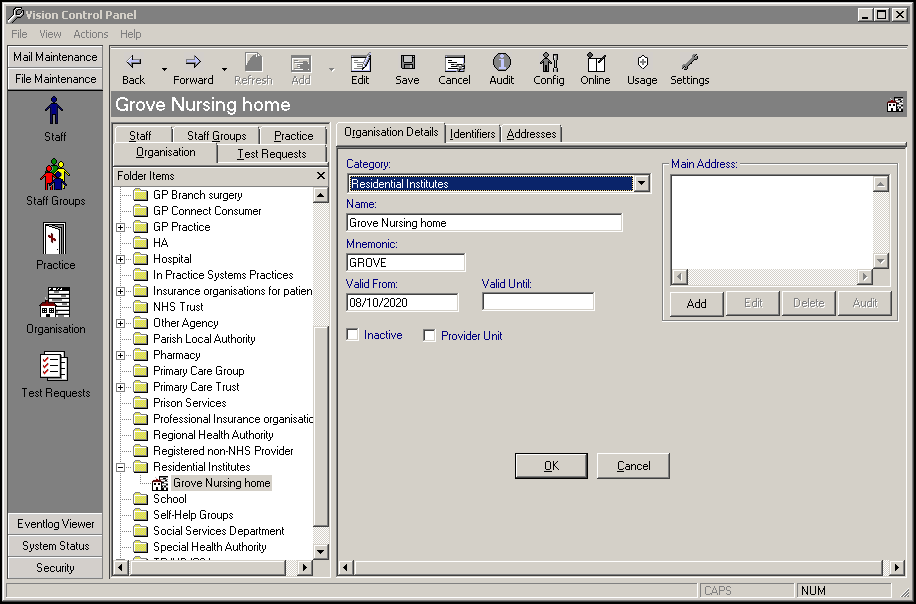Image resolution: width=916 pixels, height=604 pixels.
Task: Enable the Provider Unit checkbox
Action: 430,335
